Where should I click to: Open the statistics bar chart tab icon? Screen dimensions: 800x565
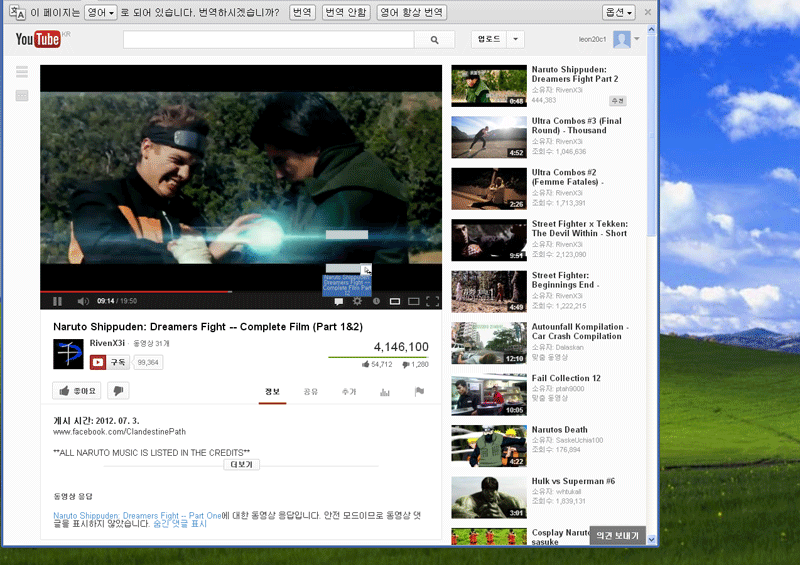pyautogui.click(x=385, y=392)
